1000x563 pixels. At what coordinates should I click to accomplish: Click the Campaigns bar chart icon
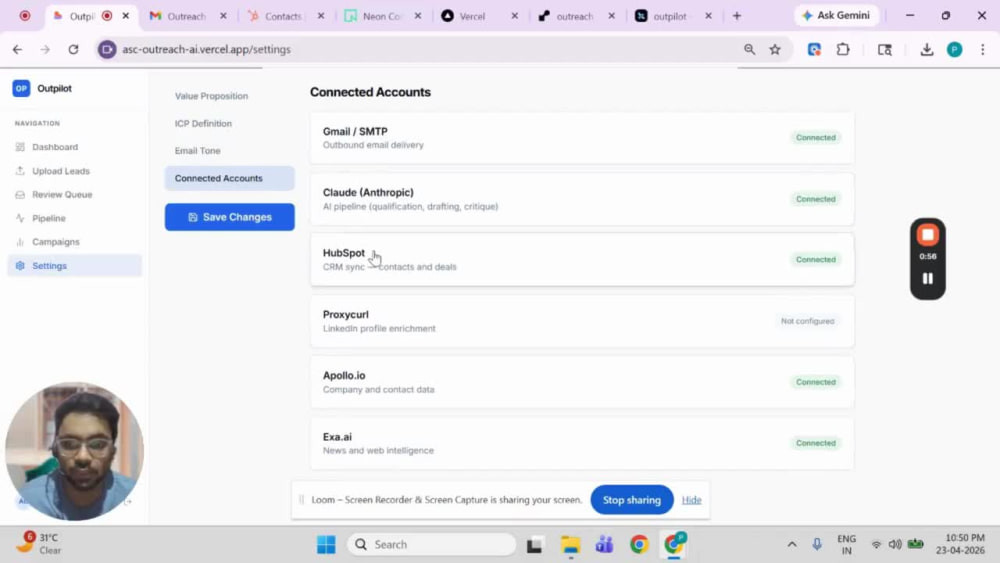pyautogui.click(x=20, y=242)
